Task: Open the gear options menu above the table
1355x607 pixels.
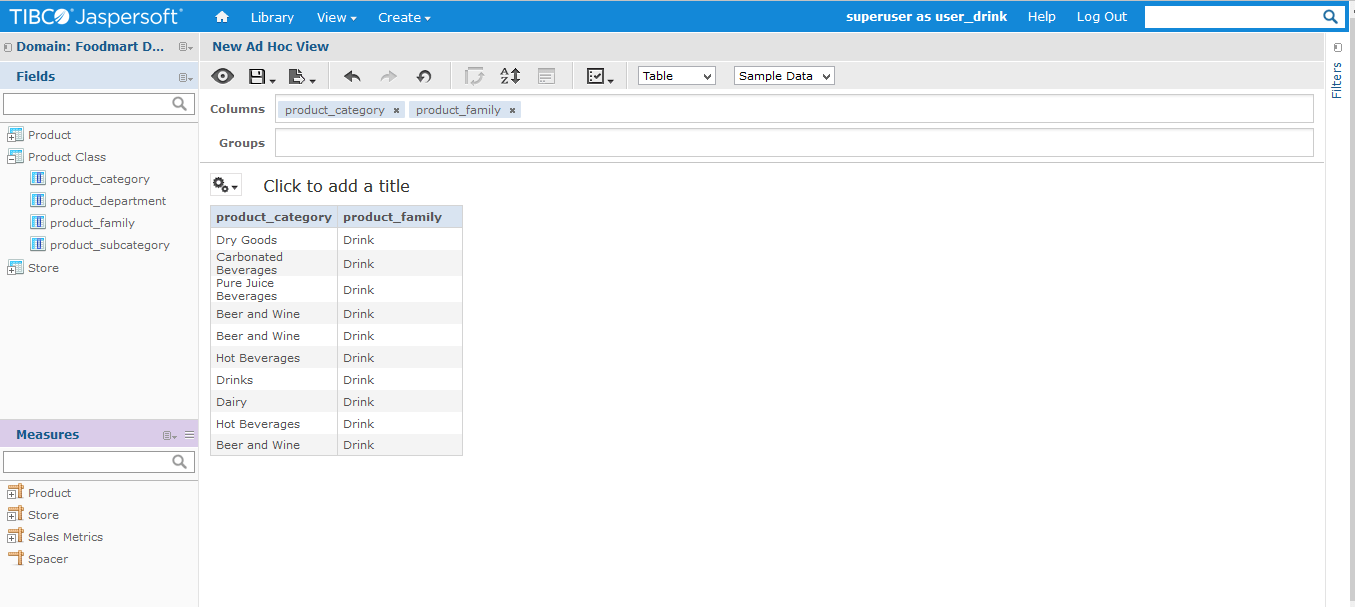Action: click(226, 185)
